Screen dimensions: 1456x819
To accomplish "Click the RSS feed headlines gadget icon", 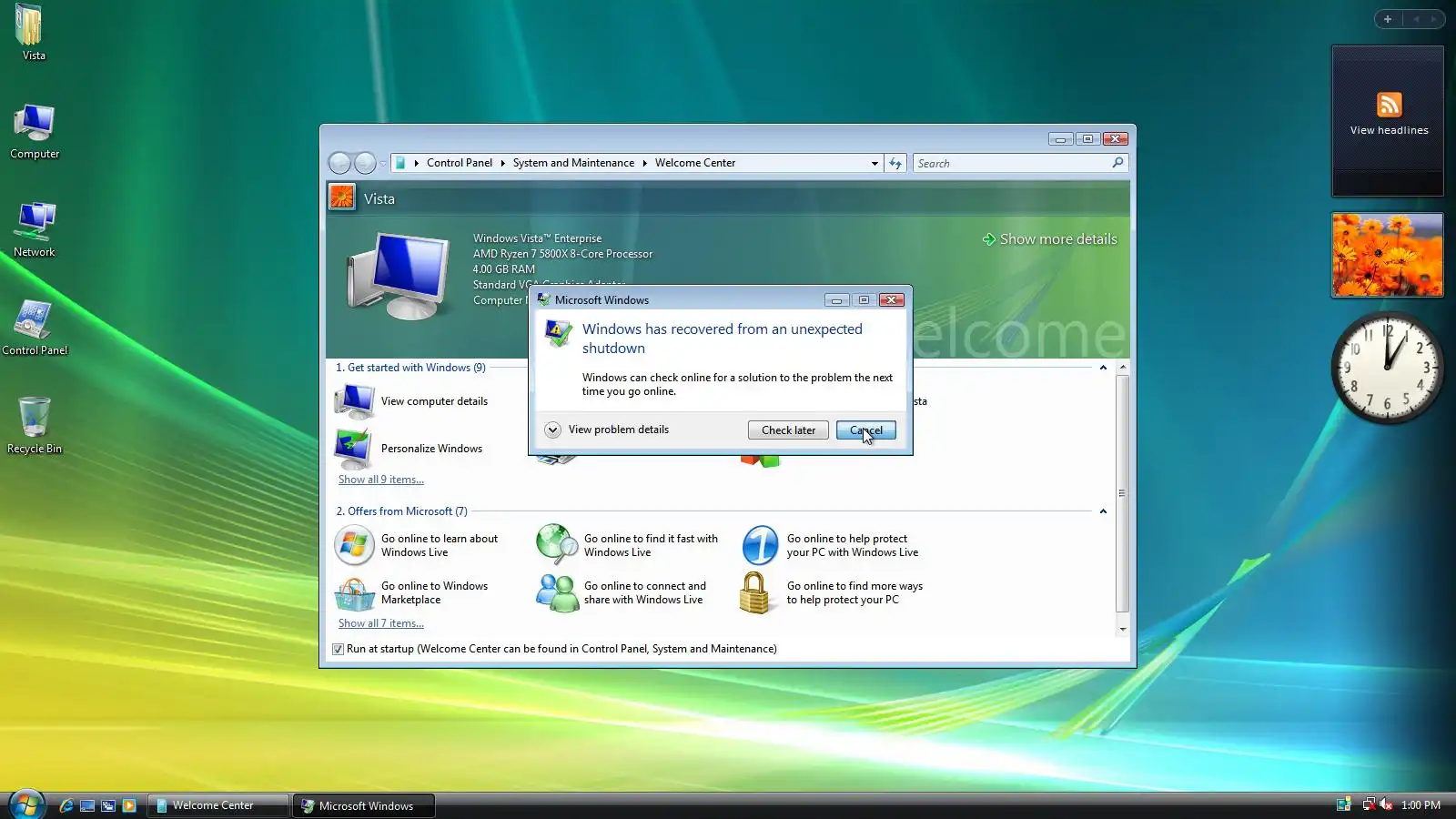I will (1389, 105).
